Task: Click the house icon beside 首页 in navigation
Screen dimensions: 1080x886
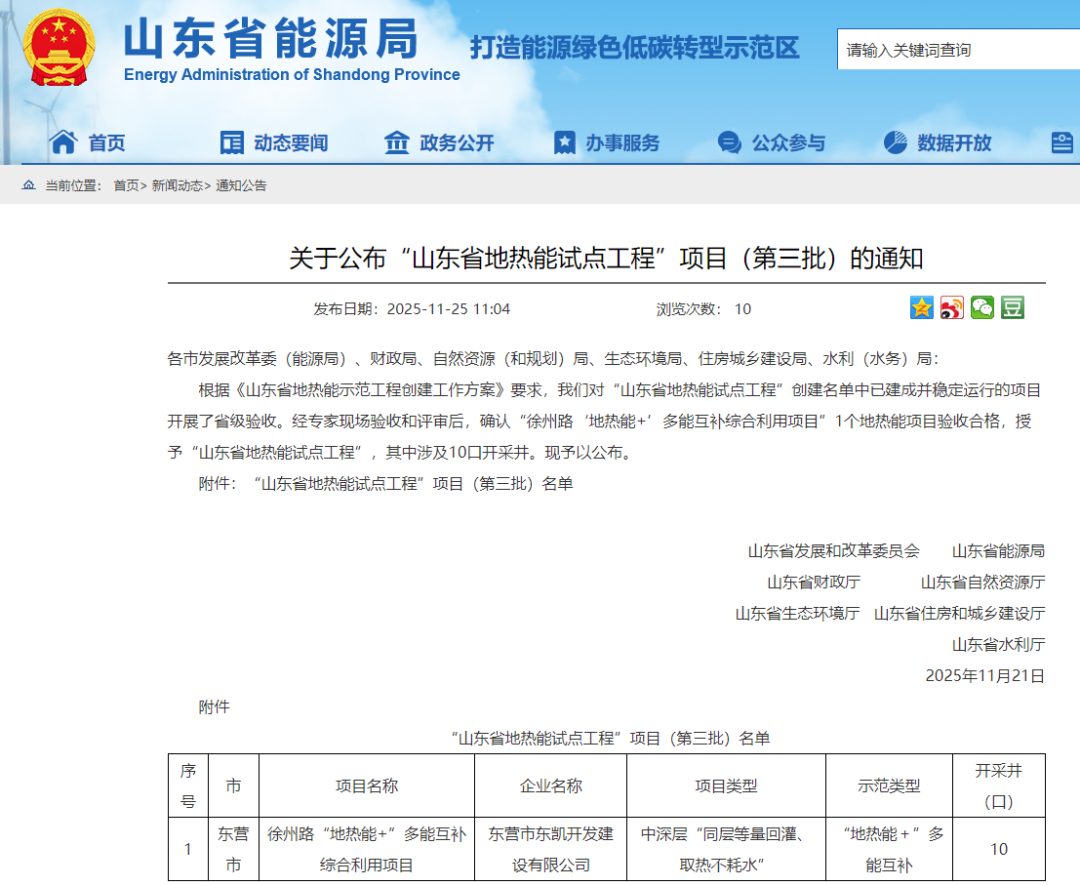Action: tap(63, 143)
